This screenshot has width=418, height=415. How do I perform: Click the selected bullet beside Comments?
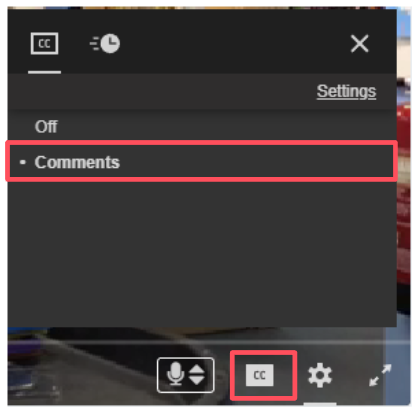(x=23, y=162)
